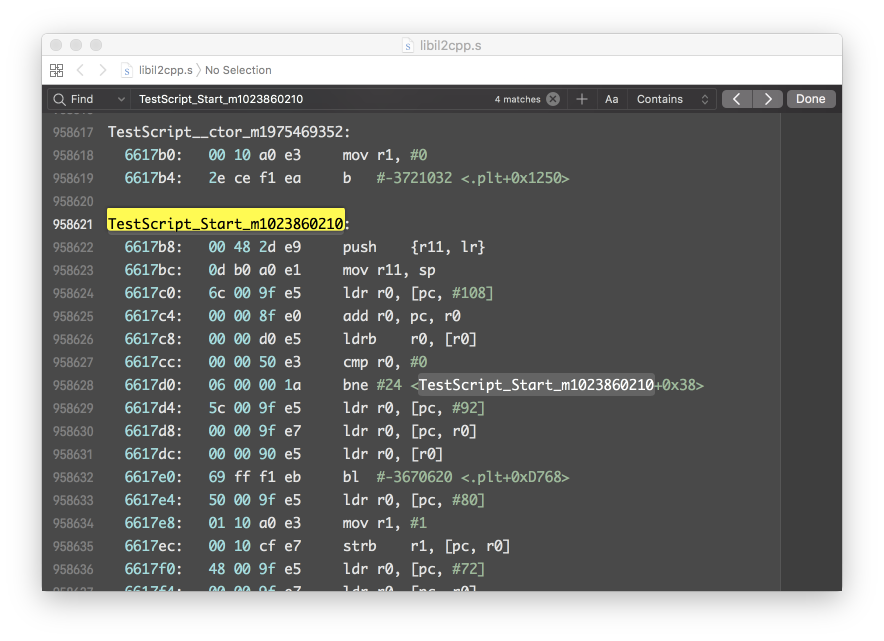
Task: Click the search text field
Action: [x=313, y=99]
